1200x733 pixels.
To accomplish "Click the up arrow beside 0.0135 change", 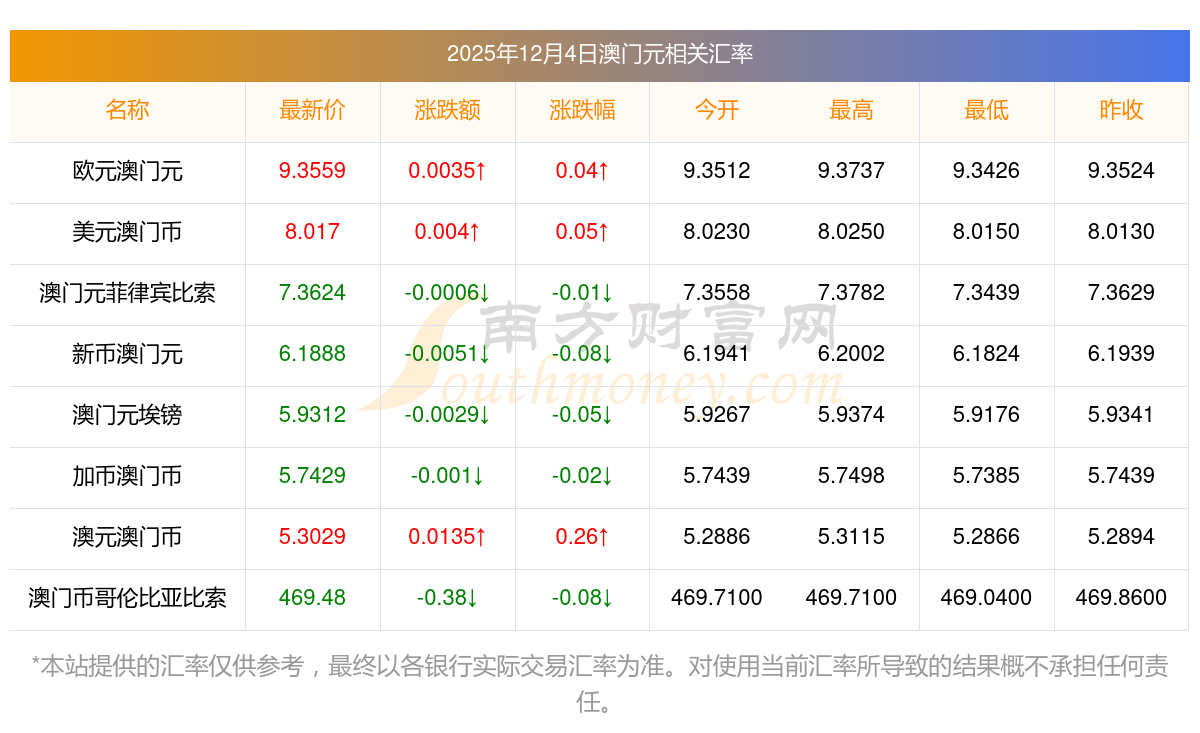I will pyautogui.click(x=481, y=537).
